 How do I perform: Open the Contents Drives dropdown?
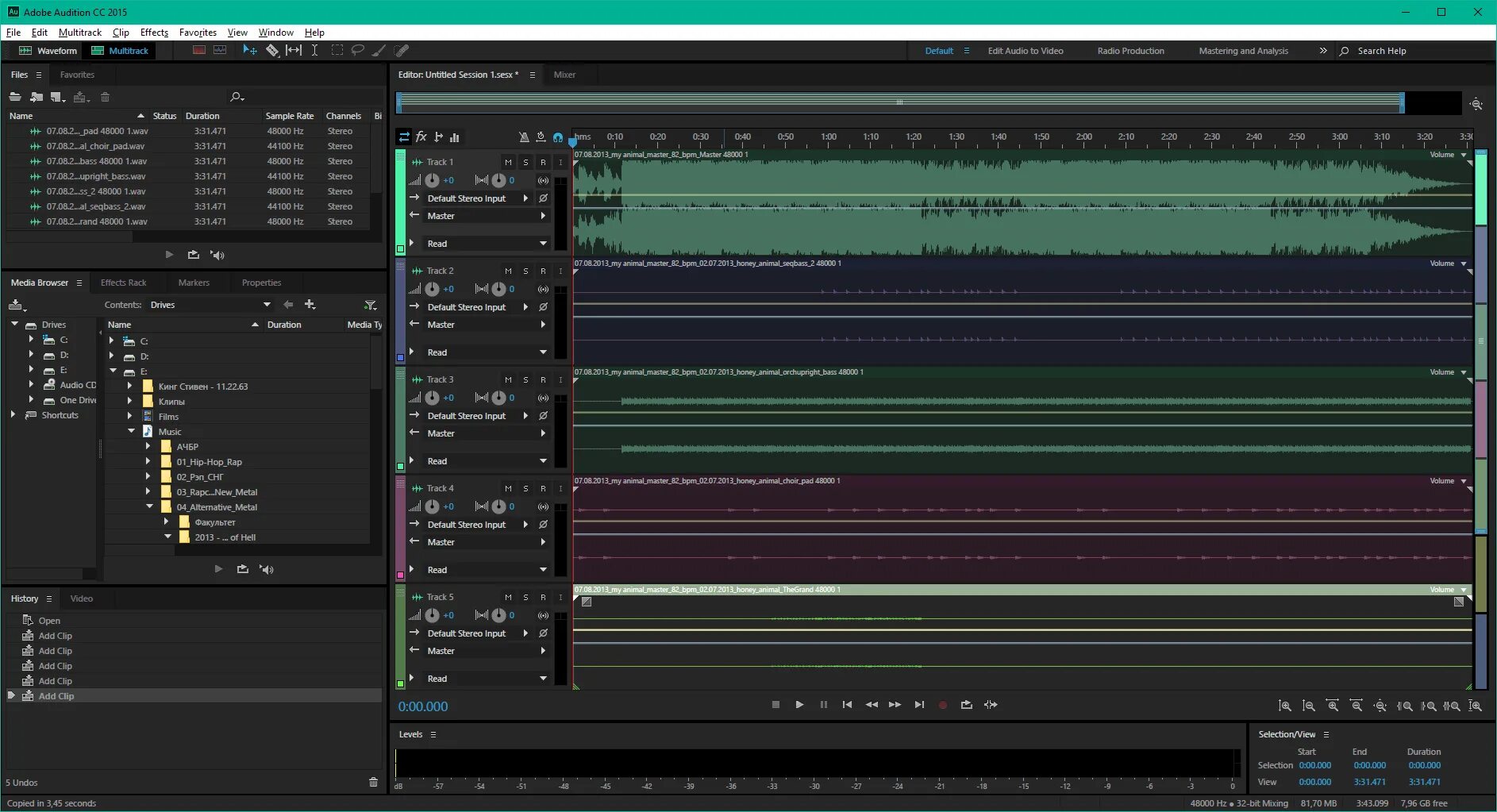[210, 305]
